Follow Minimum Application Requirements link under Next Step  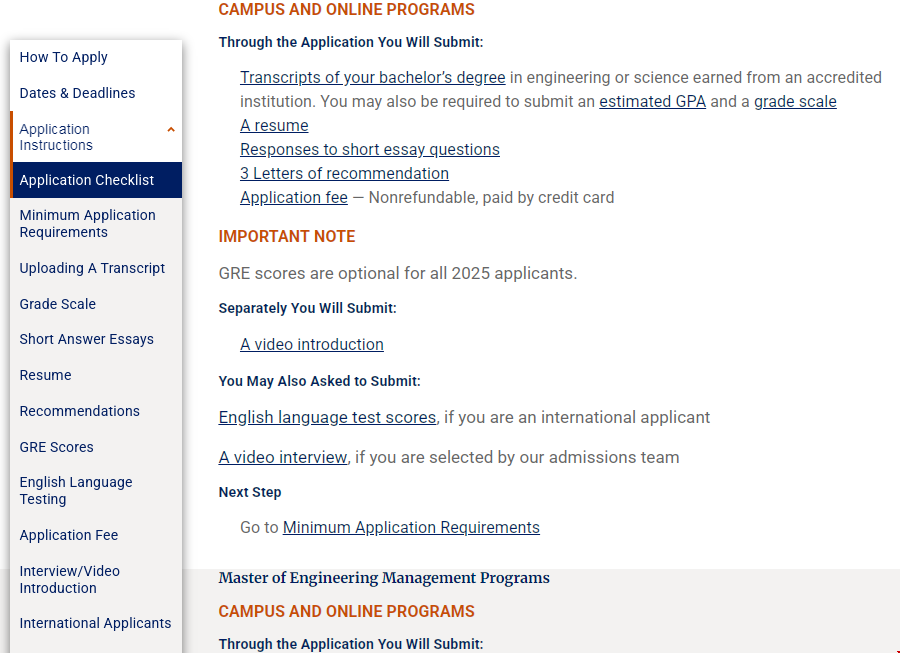point(411,527)
